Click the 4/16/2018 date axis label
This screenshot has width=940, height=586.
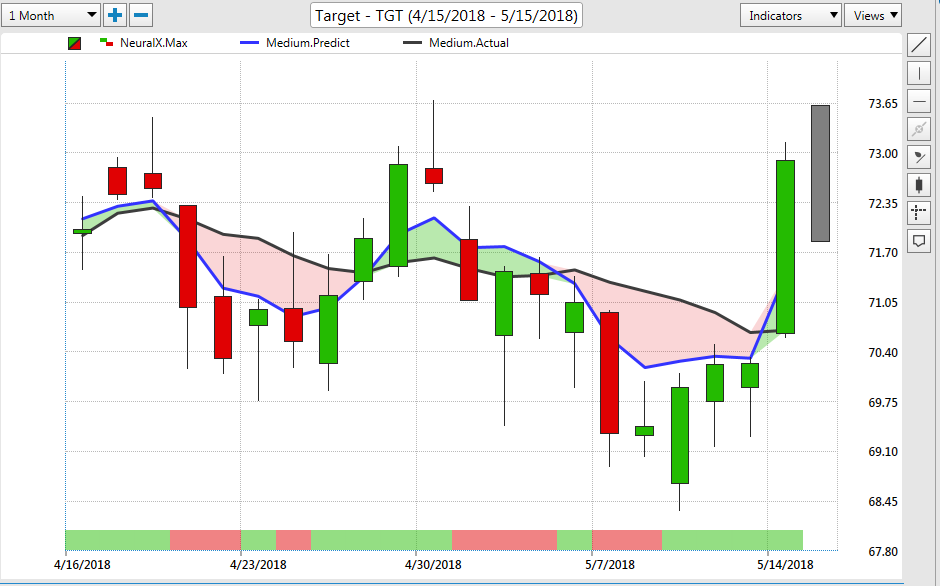(x=82, y=564)
